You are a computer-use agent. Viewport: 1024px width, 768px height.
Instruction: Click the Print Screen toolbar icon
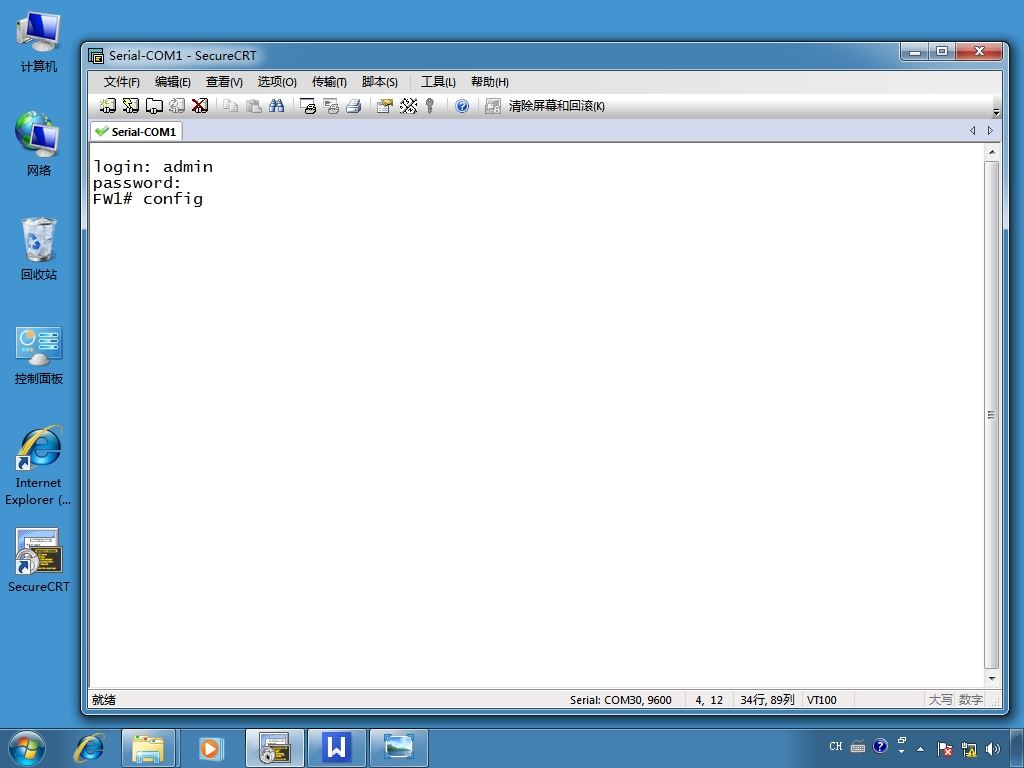pyautogui.click(x=308, y=106)
